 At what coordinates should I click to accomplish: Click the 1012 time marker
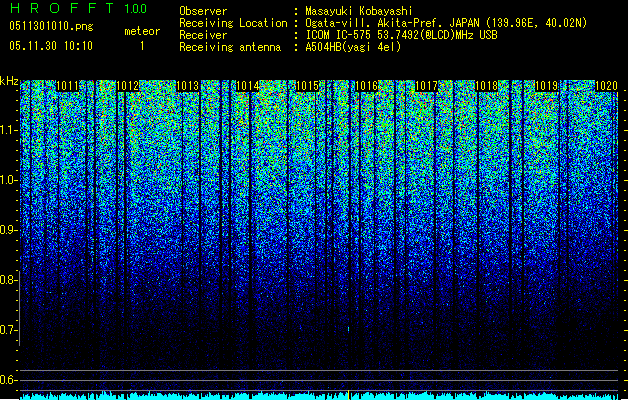click(128, 86)
